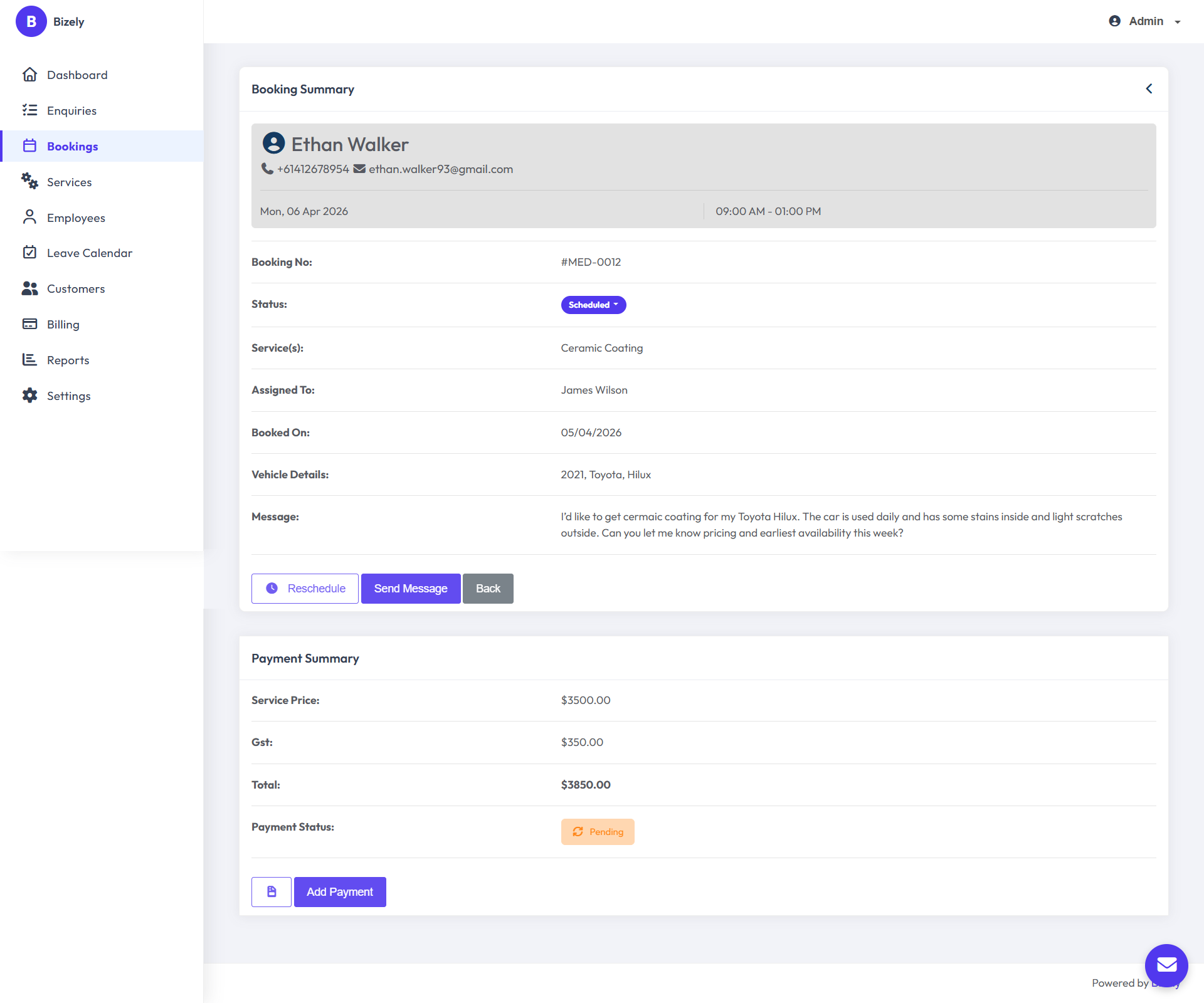Click the Services gears icon
The image size is (1204, 1003).
coord(29,181)
